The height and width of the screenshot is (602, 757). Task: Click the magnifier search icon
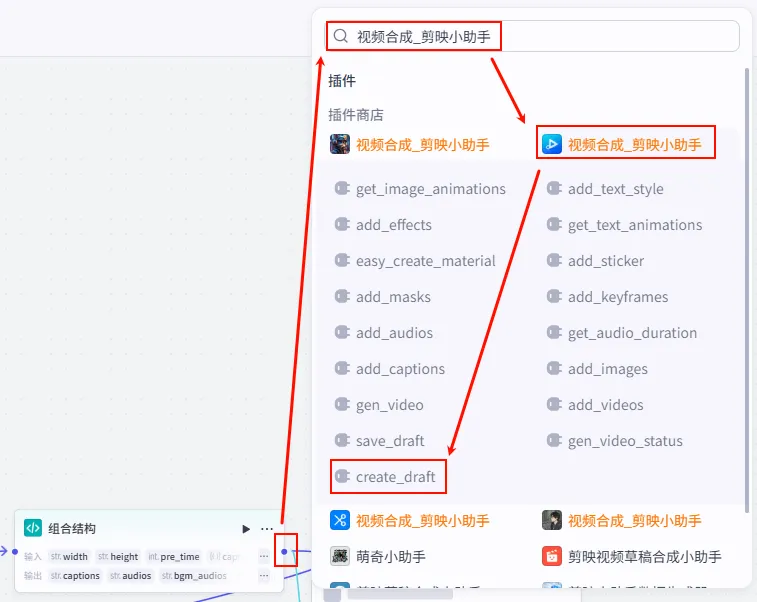tap(340, 36)
